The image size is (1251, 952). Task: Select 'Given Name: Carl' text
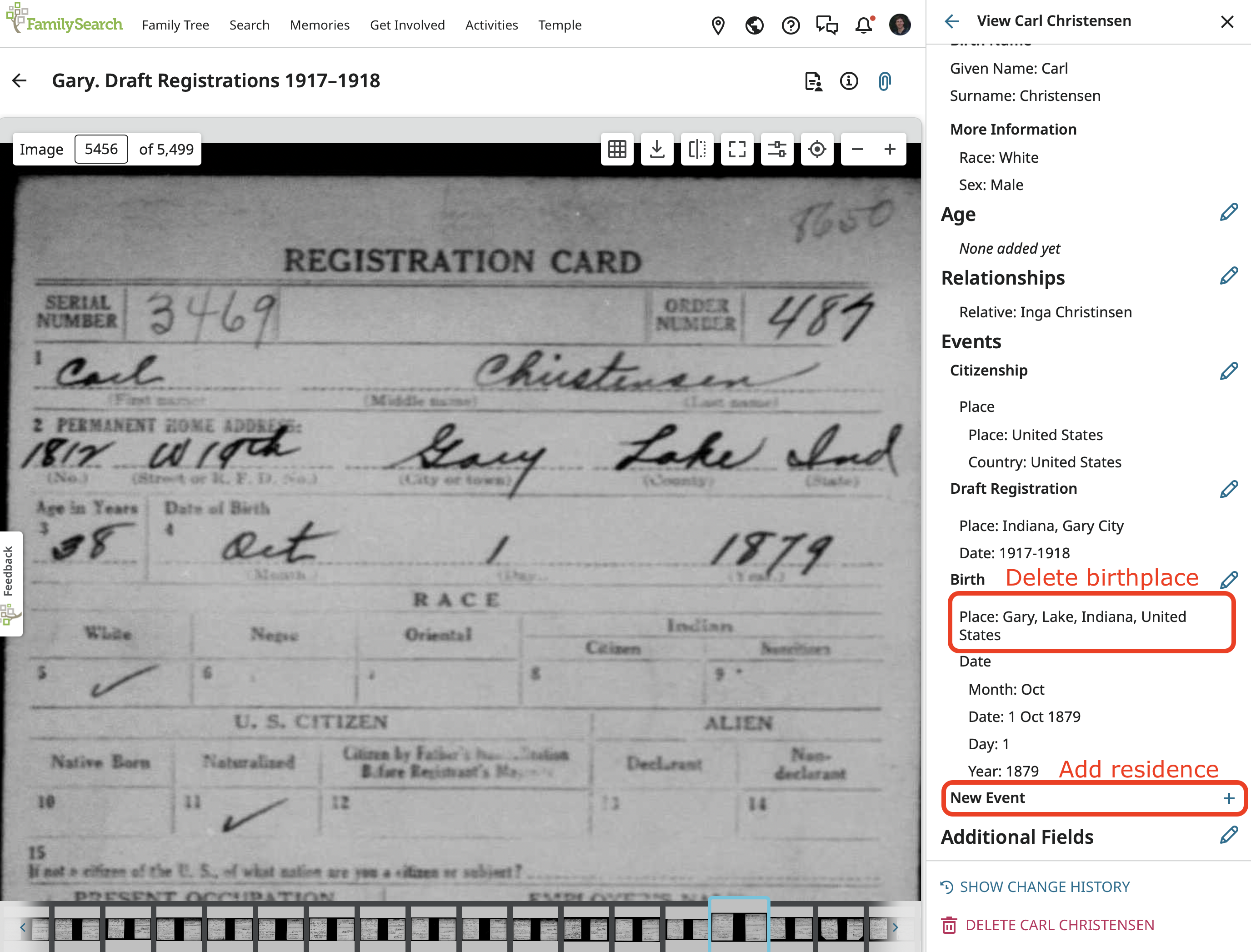tap(1009, 69)
